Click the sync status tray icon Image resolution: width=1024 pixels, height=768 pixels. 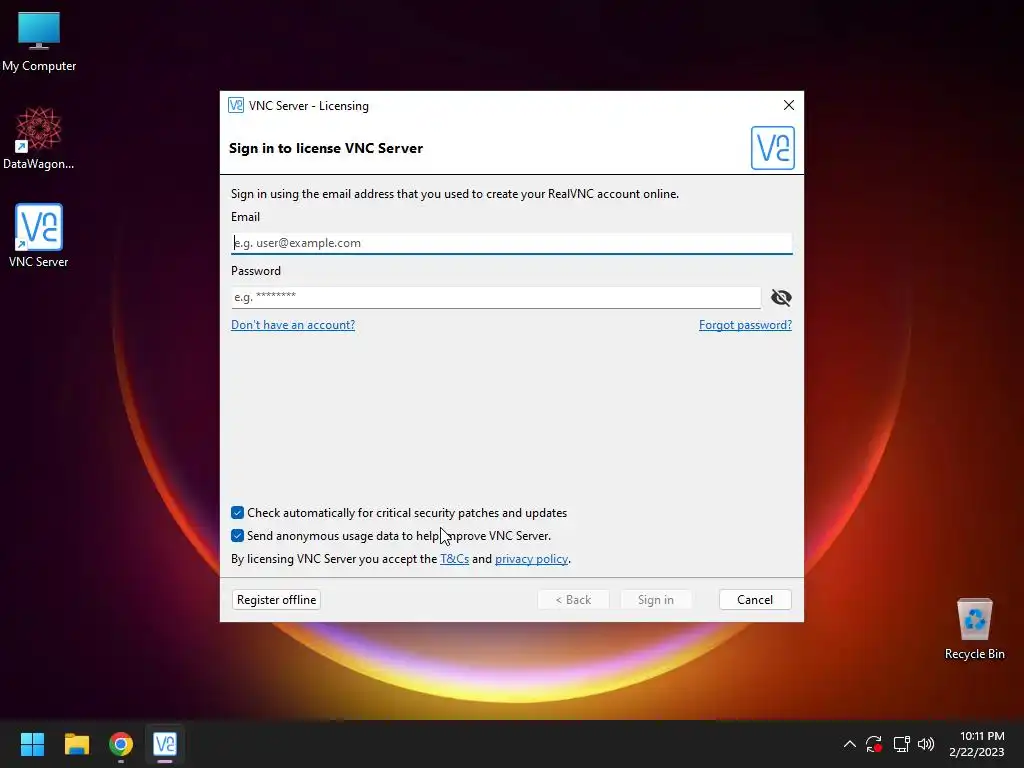point(874,744)
